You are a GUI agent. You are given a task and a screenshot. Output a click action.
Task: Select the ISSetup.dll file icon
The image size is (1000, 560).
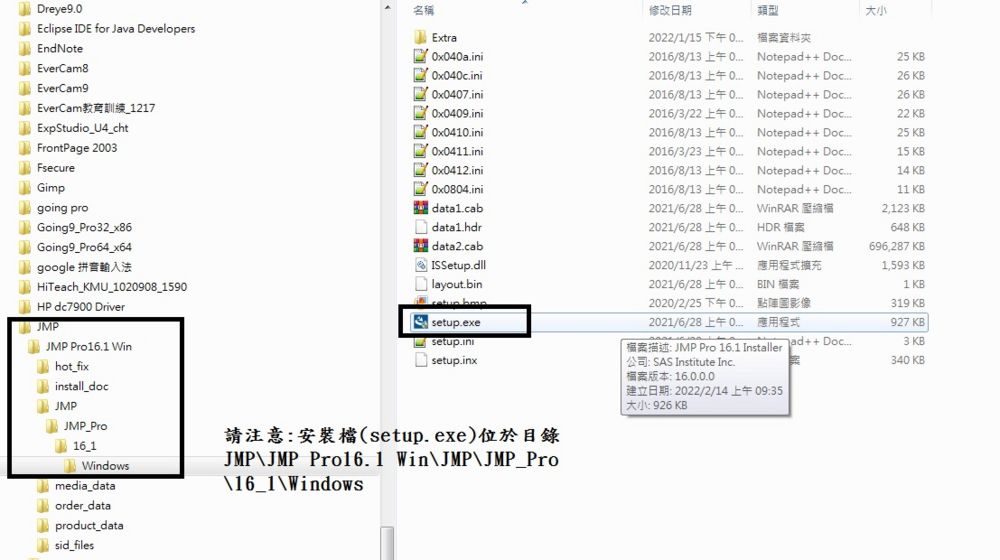pyautogui.click(x=420, y=265)
